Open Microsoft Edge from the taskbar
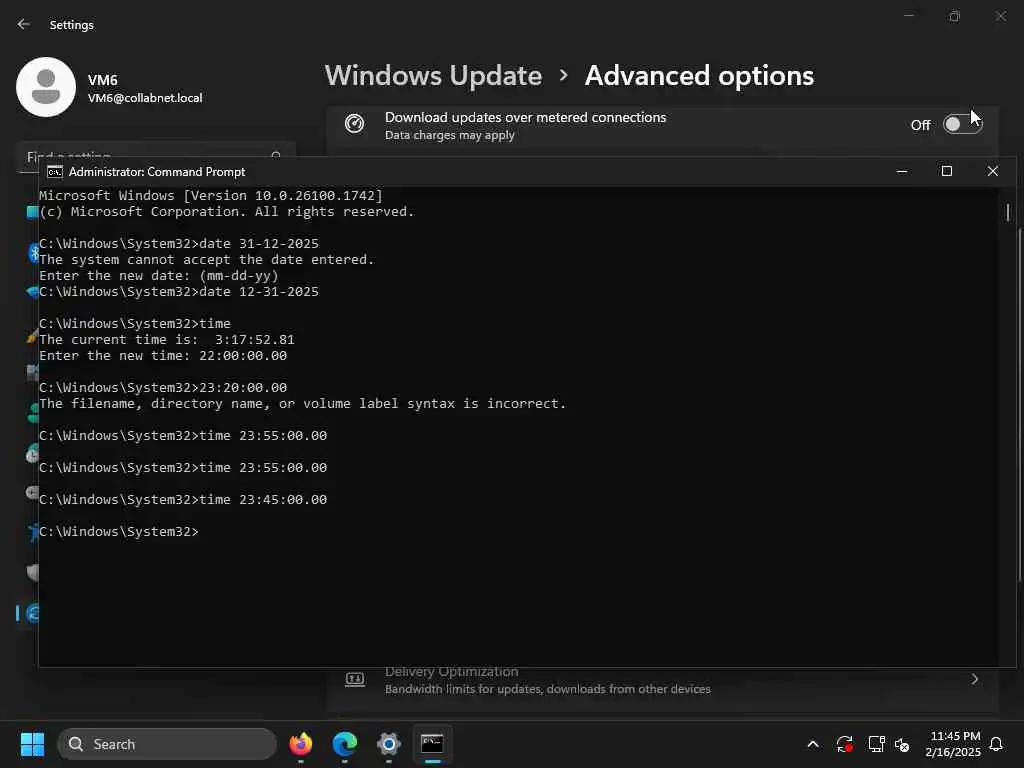Image resolution: width=1024 pixels, height=768 pixels. tap(345, 744)
